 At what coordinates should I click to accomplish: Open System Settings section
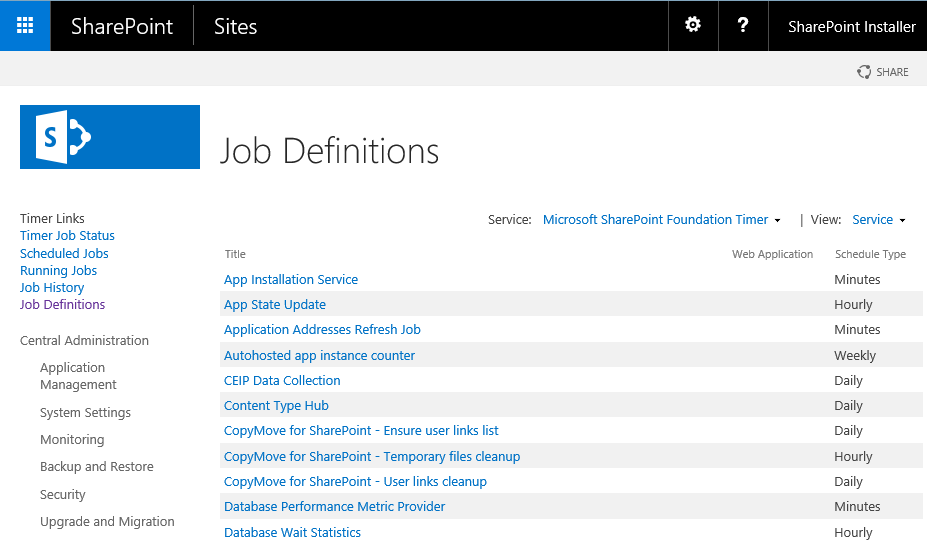[x=85, y=413]
